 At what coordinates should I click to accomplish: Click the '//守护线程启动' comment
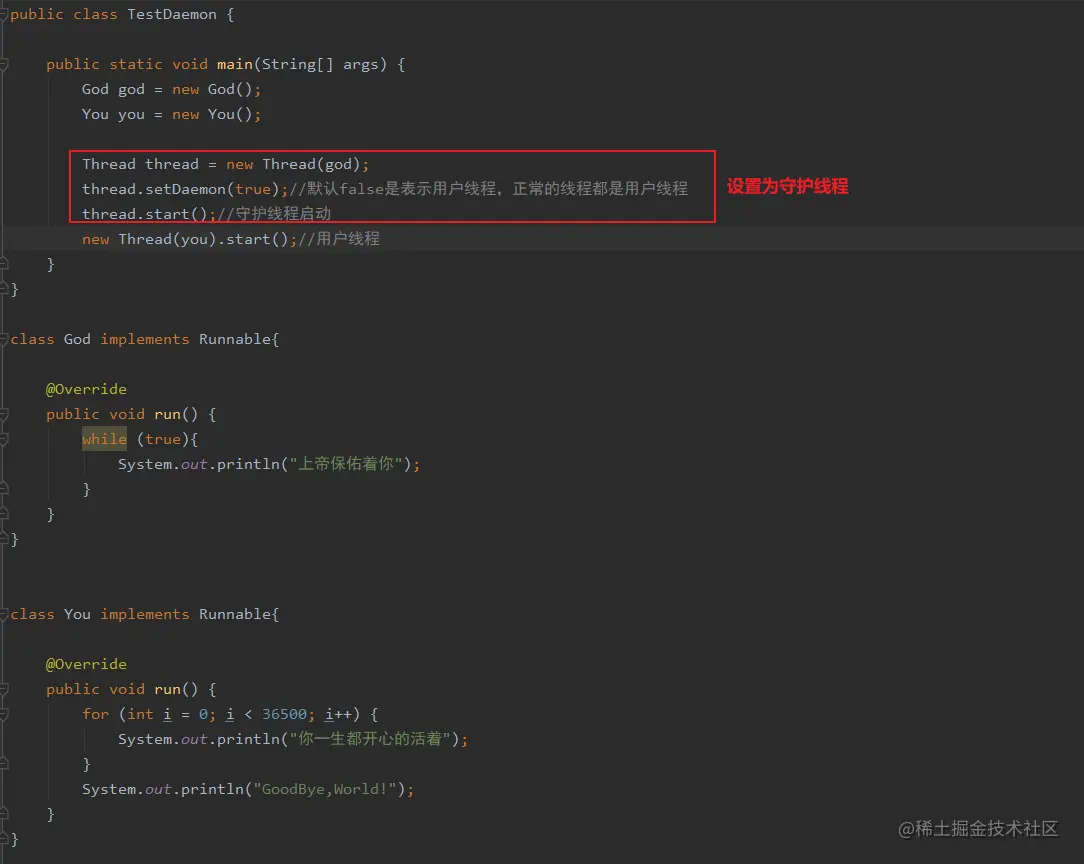tap(274, 214)
